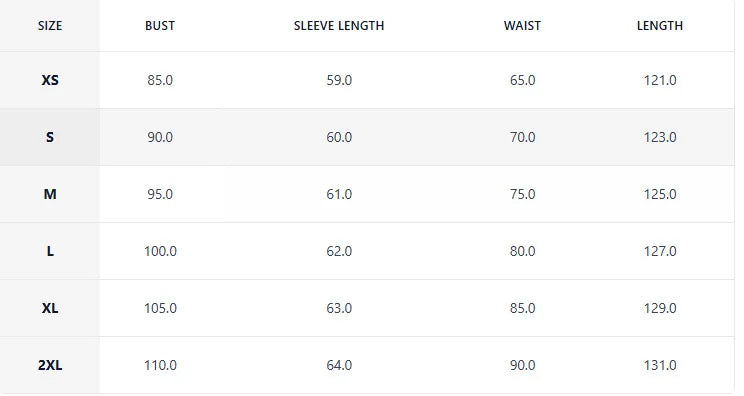
Task: Click sleeve length value 64.0 for 2XL
Action: pos(339,365)
